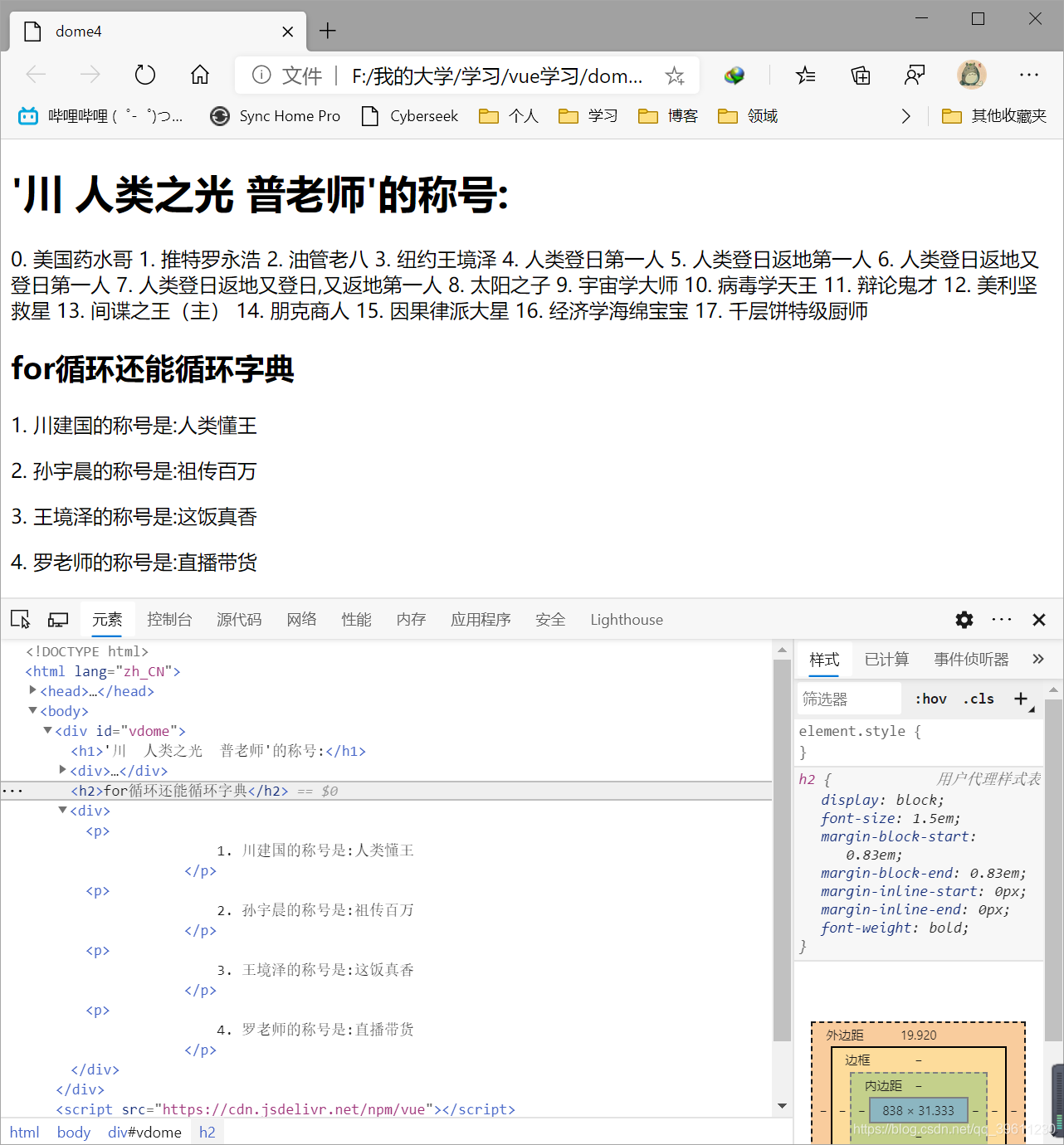This screenshot has width=1064, height=1145.
Task: Select the 已计算 pane tab
Action: (886, 659)
